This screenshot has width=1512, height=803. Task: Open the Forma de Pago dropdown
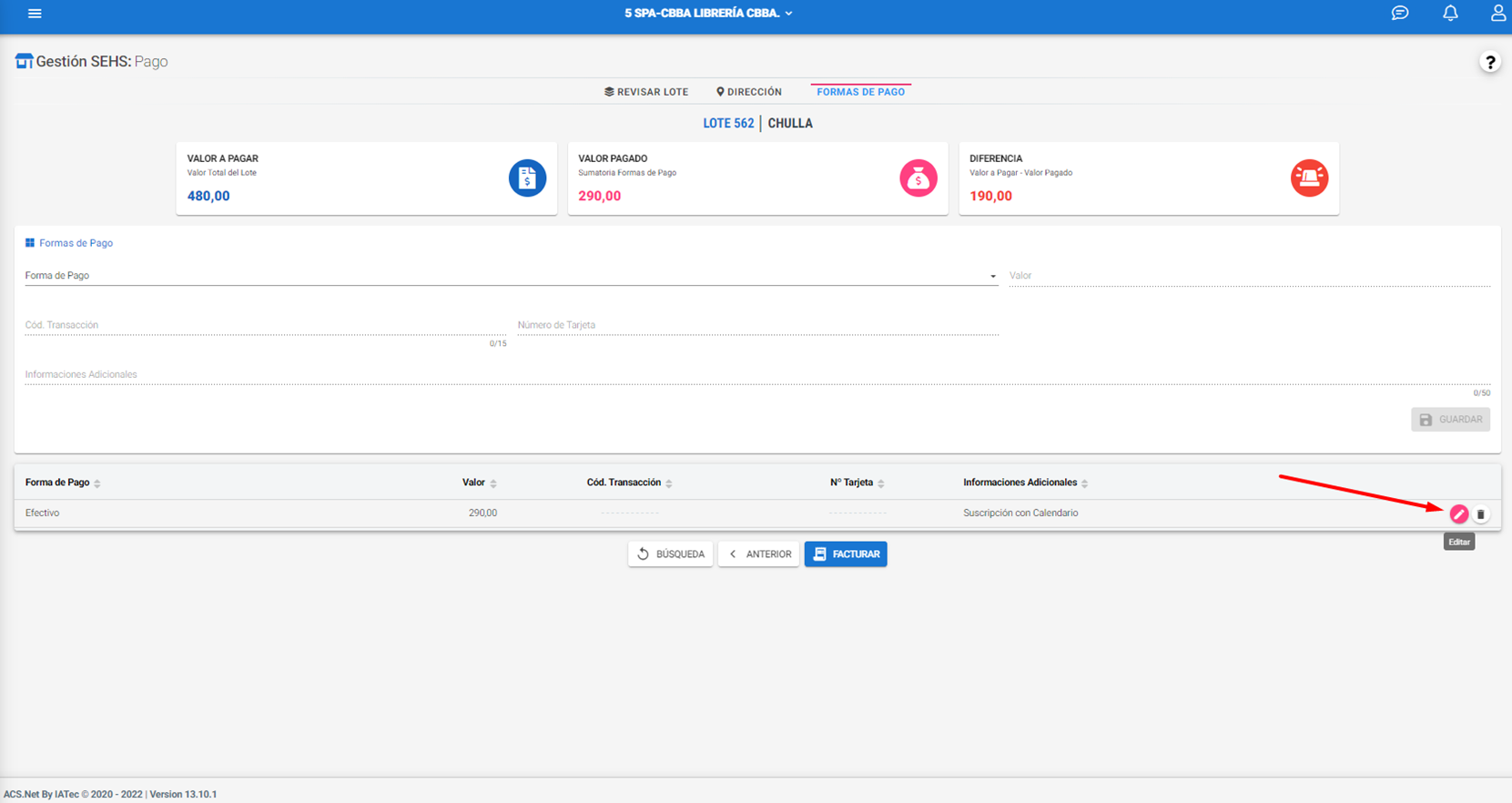coord(512,275)
